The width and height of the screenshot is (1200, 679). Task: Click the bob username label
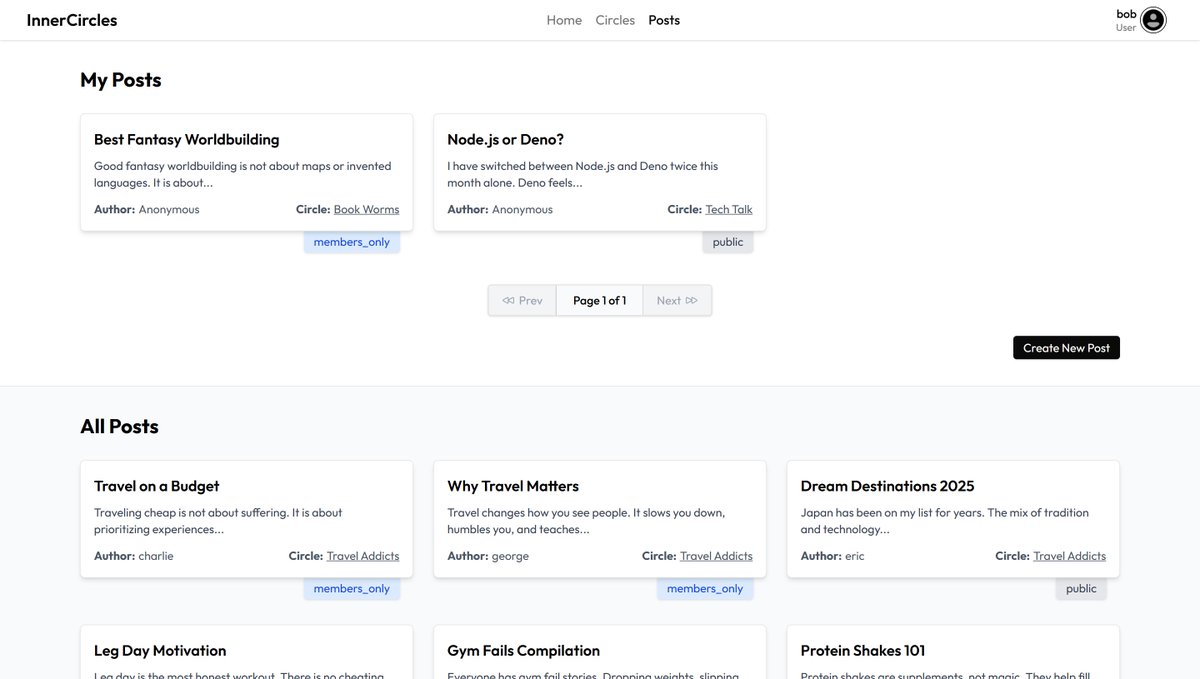(1127, 14)
